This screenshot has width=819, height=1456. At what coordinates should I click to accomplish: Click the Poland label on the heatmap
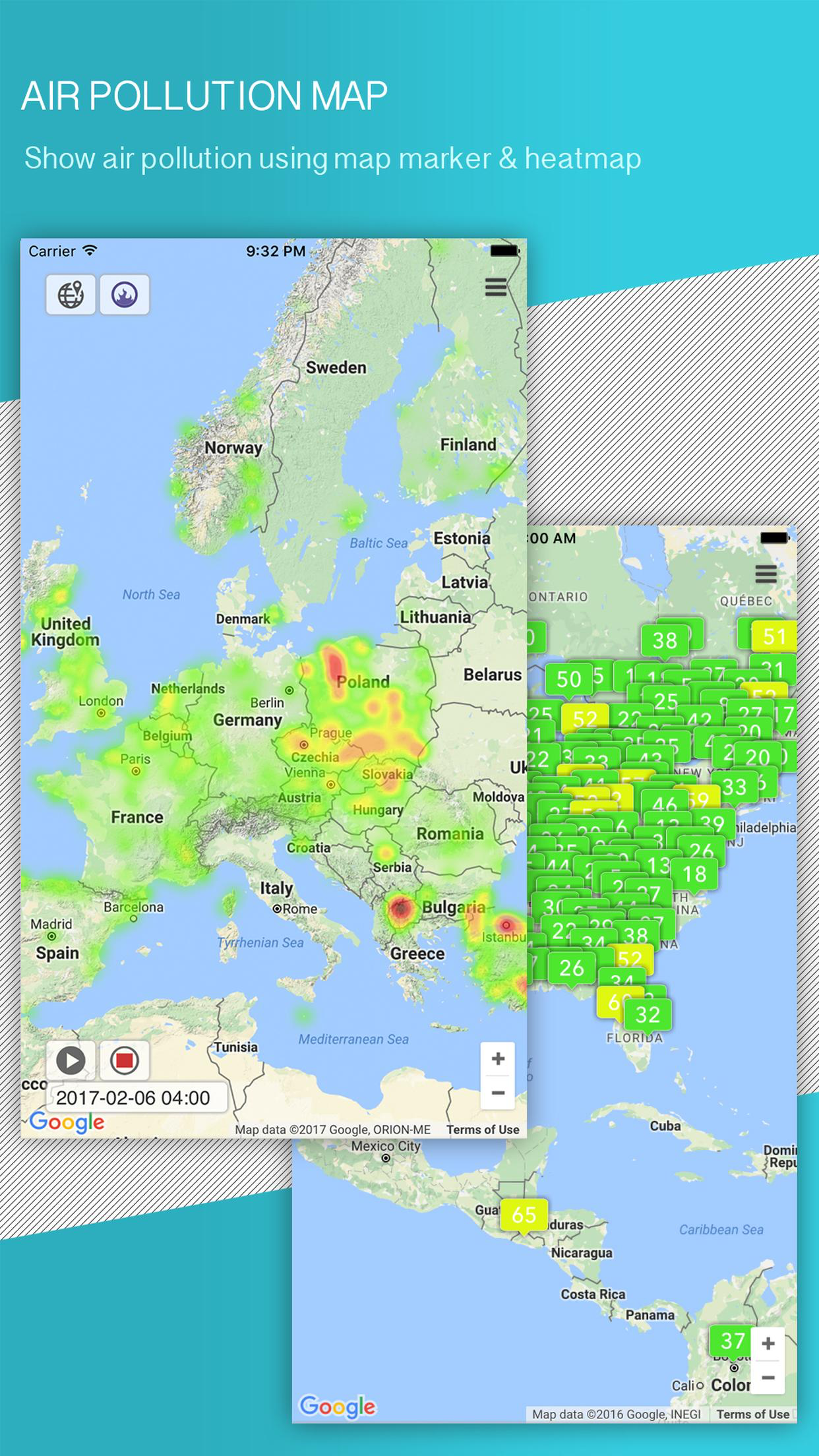tap(363, 682)
